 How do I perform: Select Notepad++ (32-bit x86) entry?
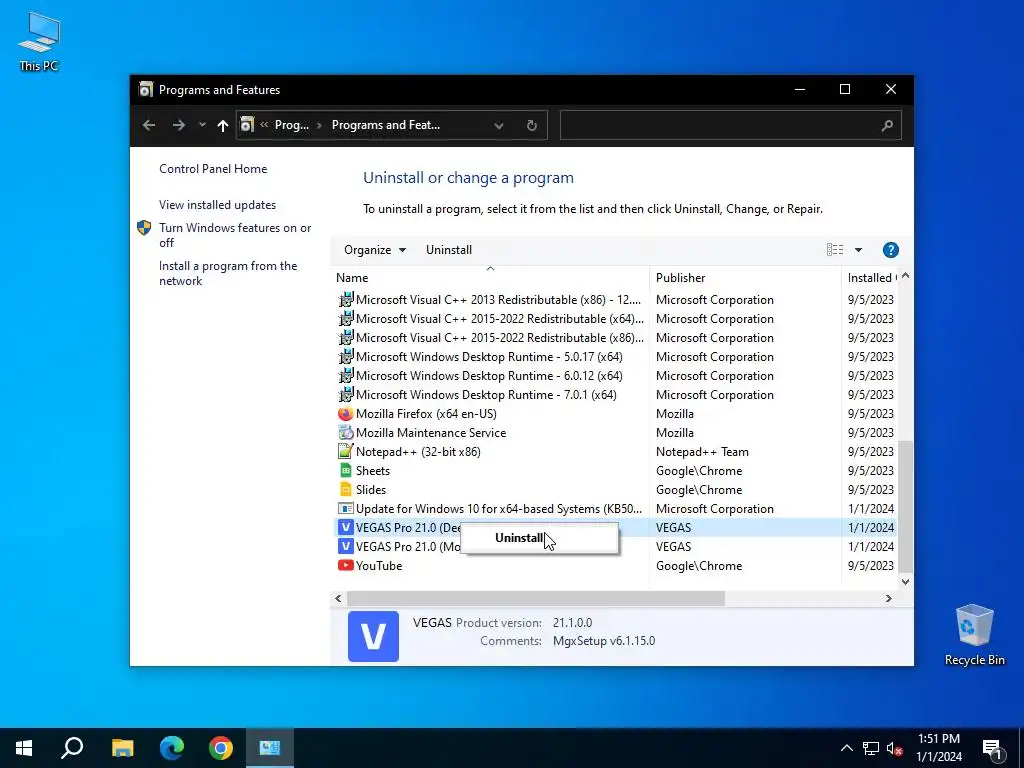(615, 451)
